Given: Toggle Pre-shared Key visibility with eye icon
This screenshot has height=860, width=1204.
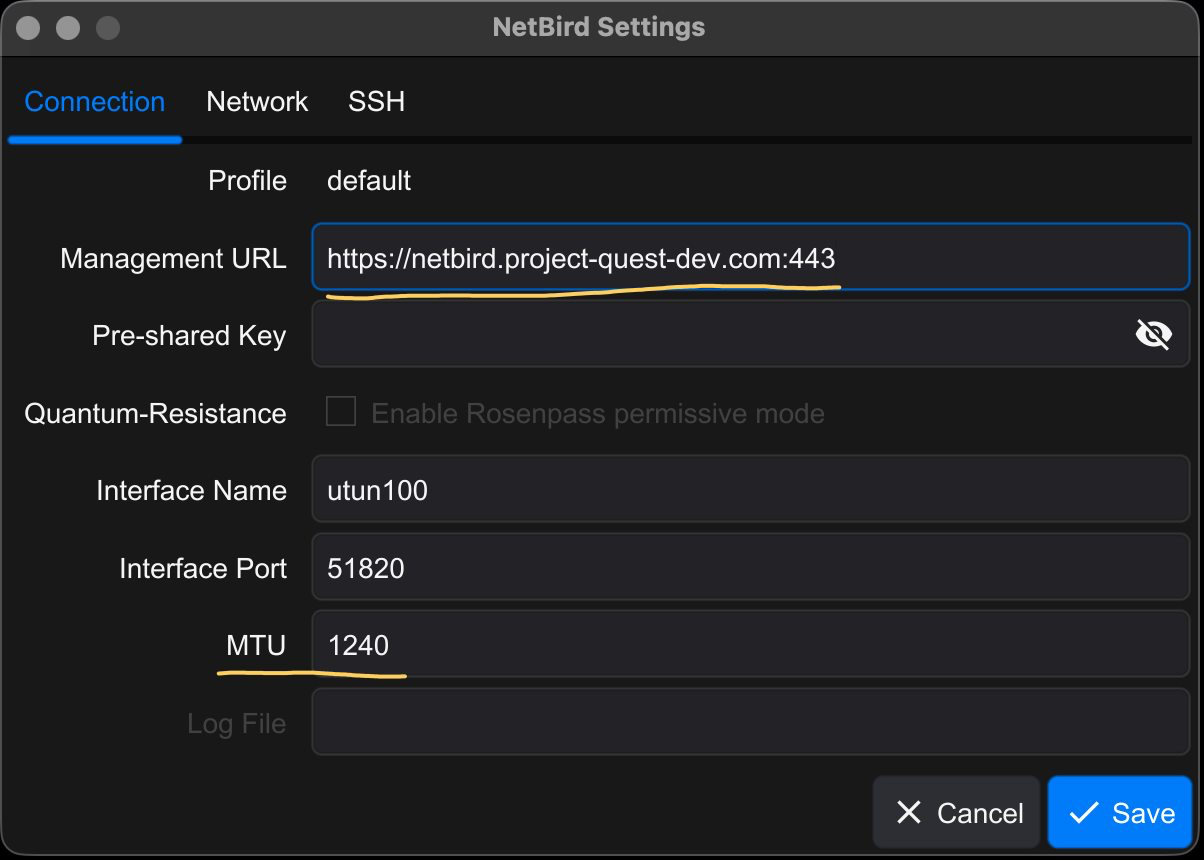Looking at the screenshot, I should tap(1154, 334).
